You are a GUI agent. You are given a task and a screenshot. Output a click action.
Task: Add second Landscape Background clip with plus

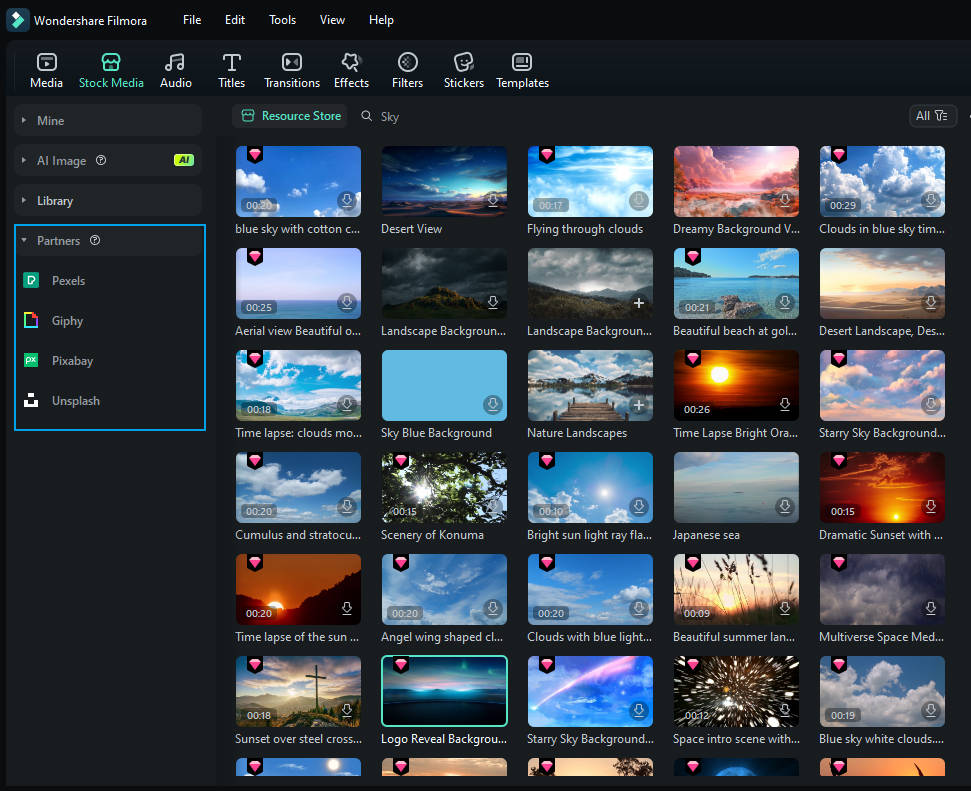point(638,302)
